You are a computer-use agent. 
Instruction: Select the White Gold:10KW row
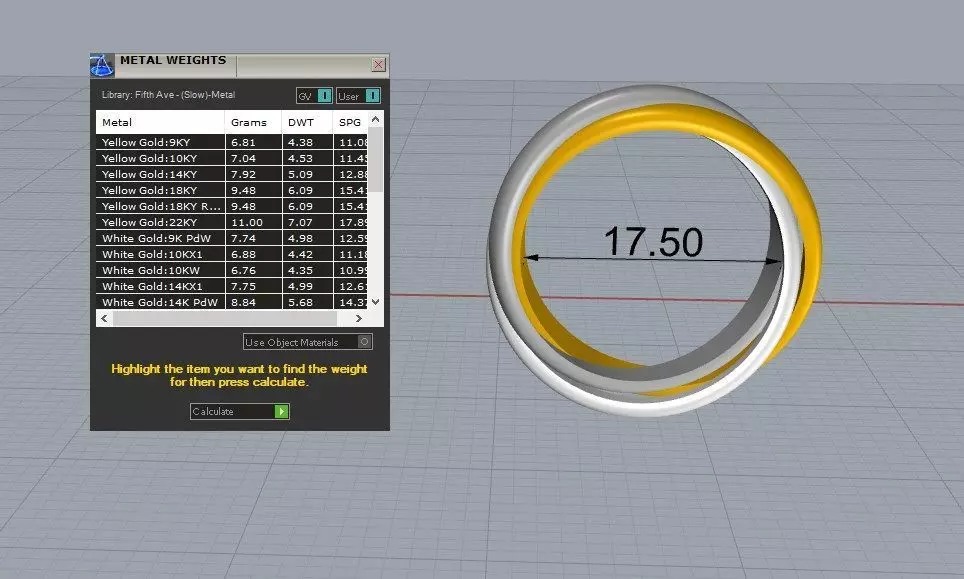click(x=232, y=270)
